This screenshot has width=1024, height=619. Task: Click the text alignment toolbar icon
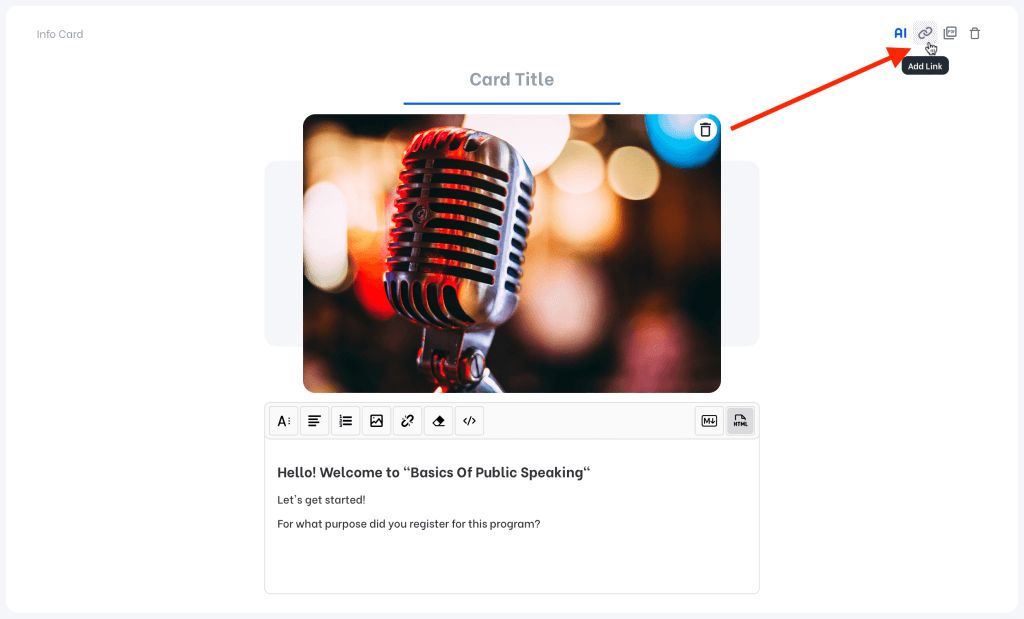point(315,421)
